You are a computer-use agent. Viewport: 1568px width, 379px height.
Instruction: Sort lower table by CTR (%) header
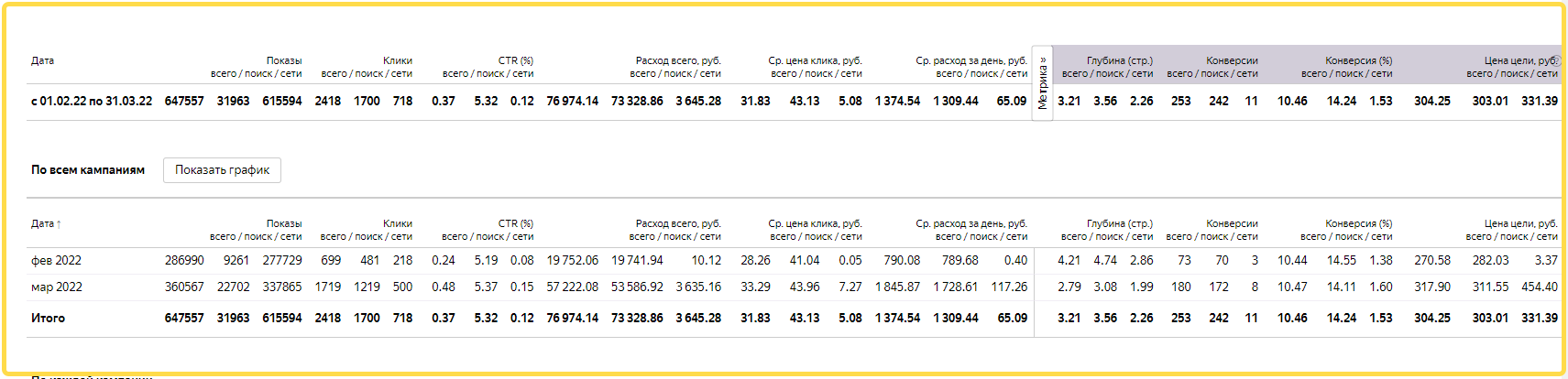[x=516, y=223]
